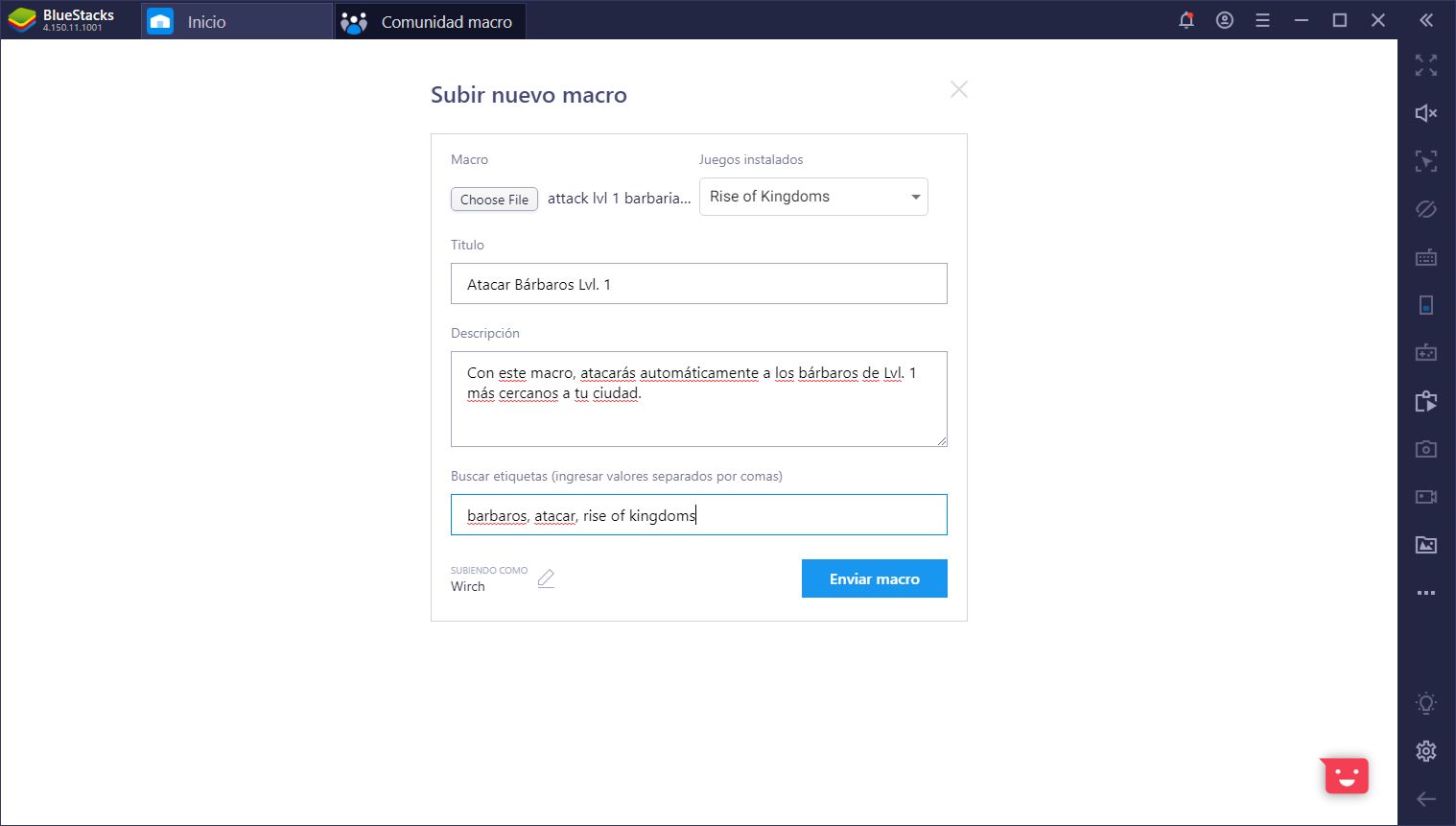The width and height of the screenshot is (1456, 826).
Task: Click the Choose File button
Action: (x=494, y=200)
